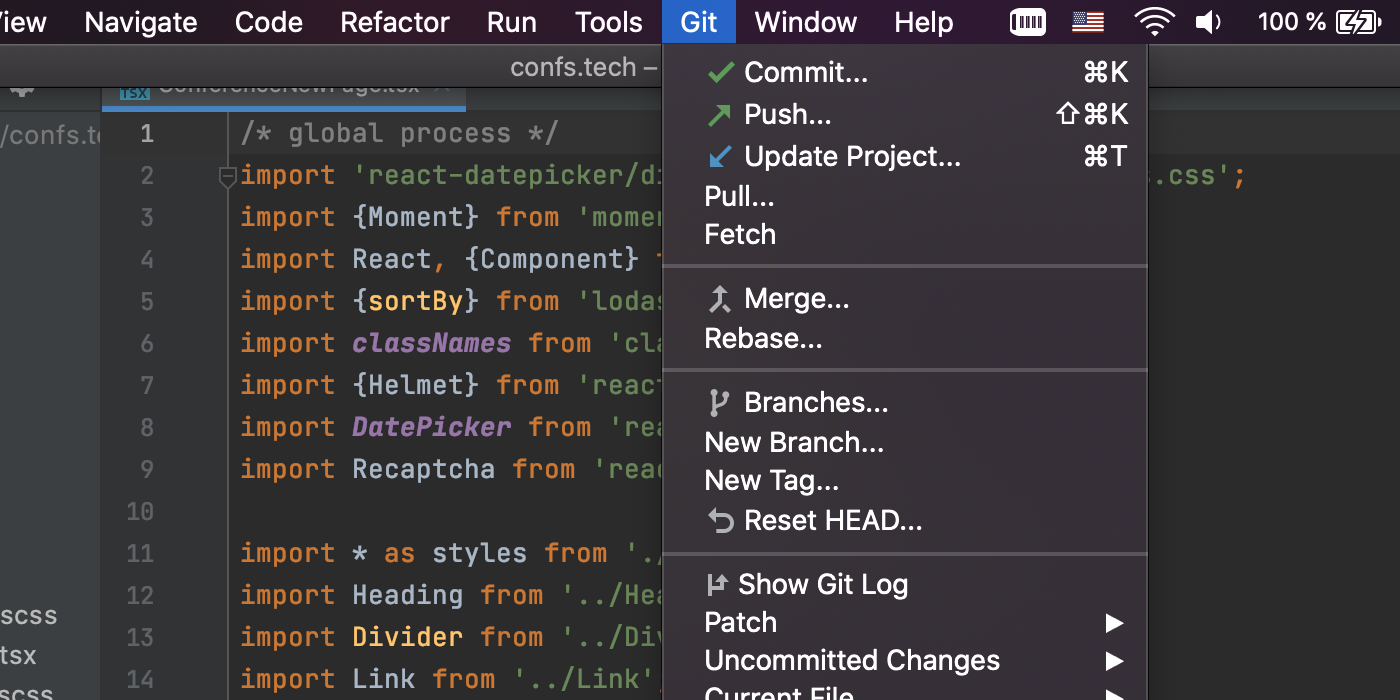
Task: Click the Reset HEAD undo icon
Action: (x=720, y=521)
